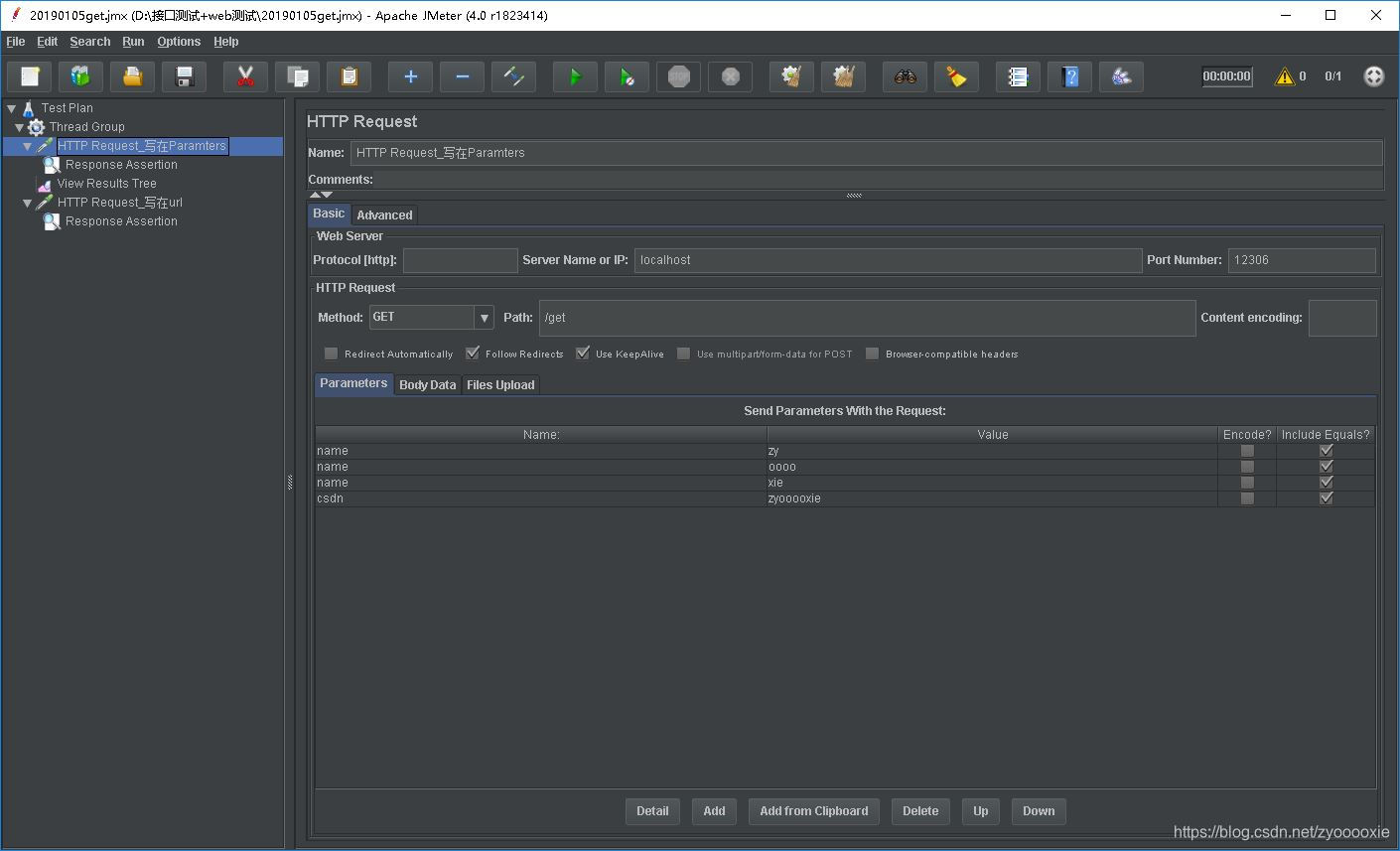Toggle Use KeepAlive checkbox
The height and width of the screenshot is (851, 1400).
(x=583, y=354)
